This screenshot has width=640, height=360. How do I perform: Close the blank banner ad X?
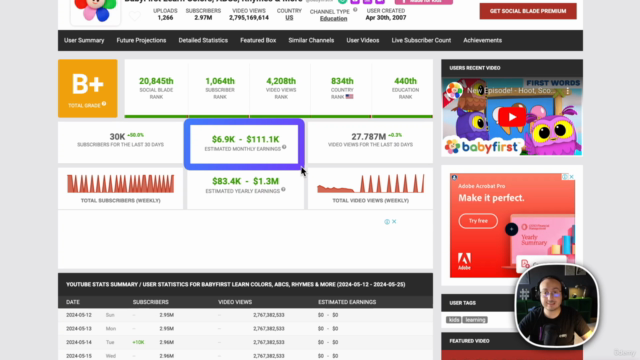tap(394, 222)
